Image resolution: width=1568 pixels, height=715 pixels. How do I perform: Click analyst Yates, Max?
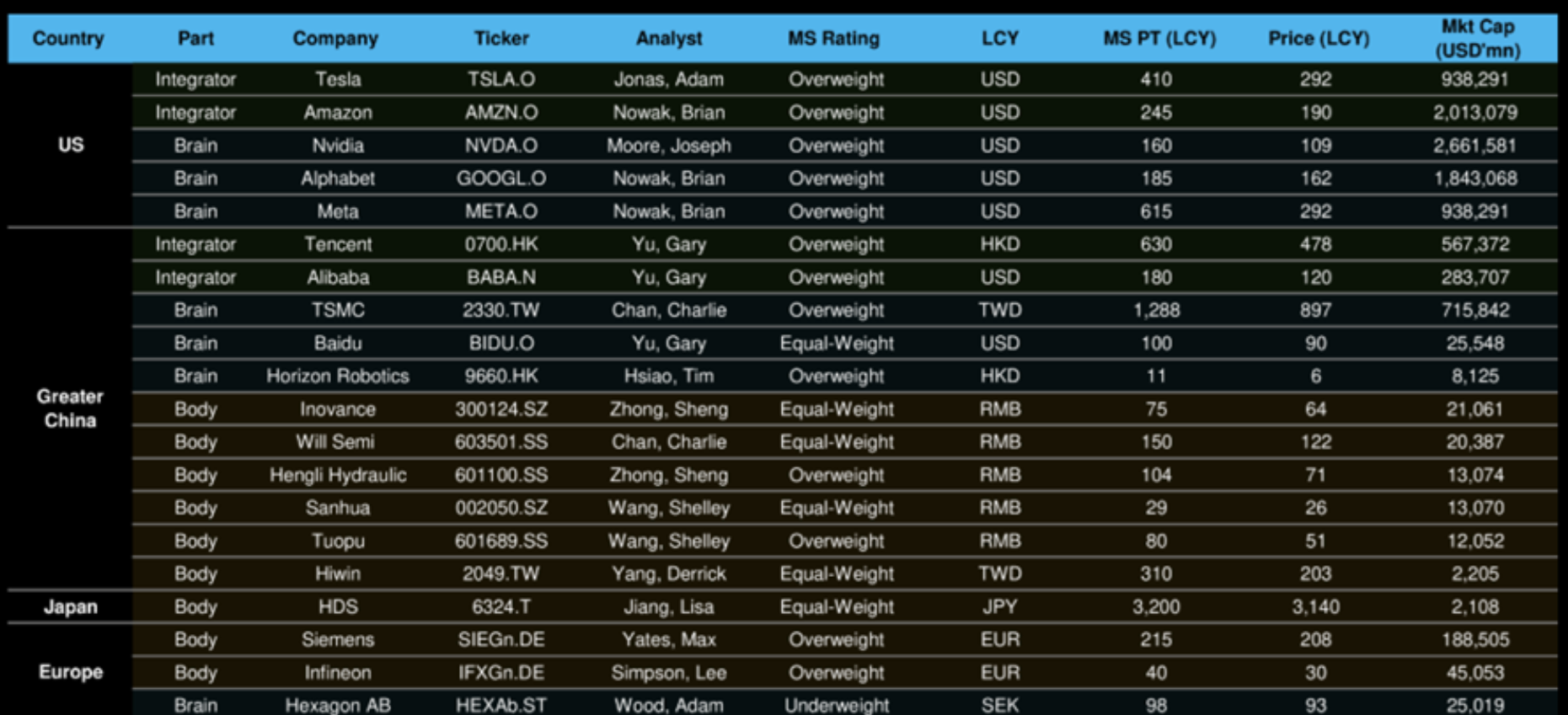click(x=669, y=640)
